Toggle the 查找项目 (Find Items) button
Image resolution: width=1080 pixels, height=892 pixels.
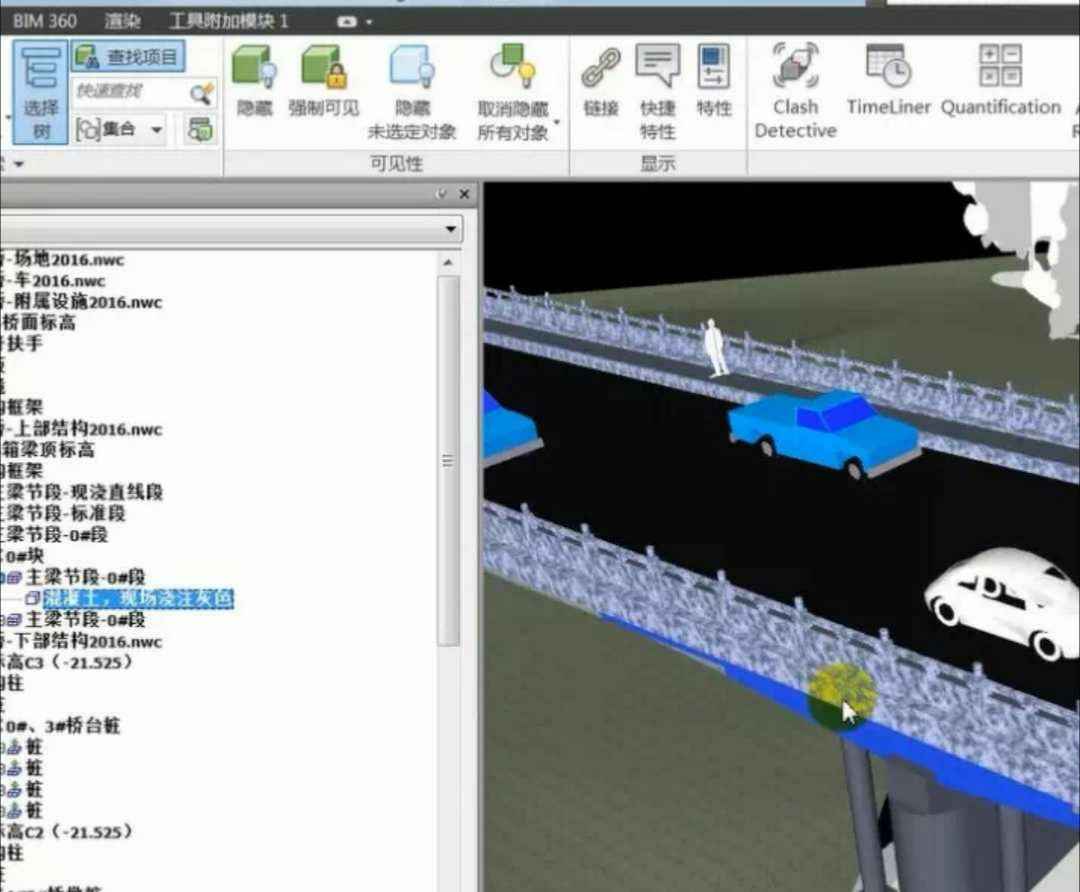point(129,55)
